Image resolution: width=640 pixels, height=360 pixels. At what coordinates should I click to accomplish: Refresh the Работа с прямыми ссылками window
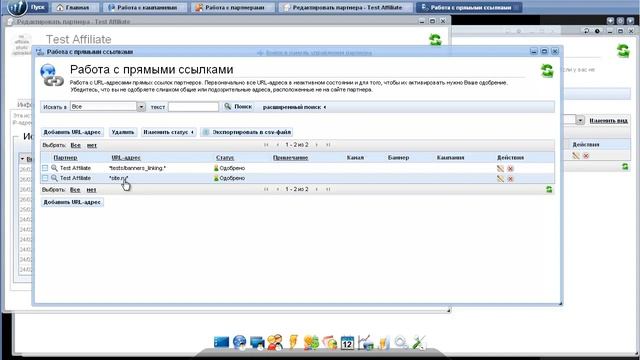click(547, 71)
